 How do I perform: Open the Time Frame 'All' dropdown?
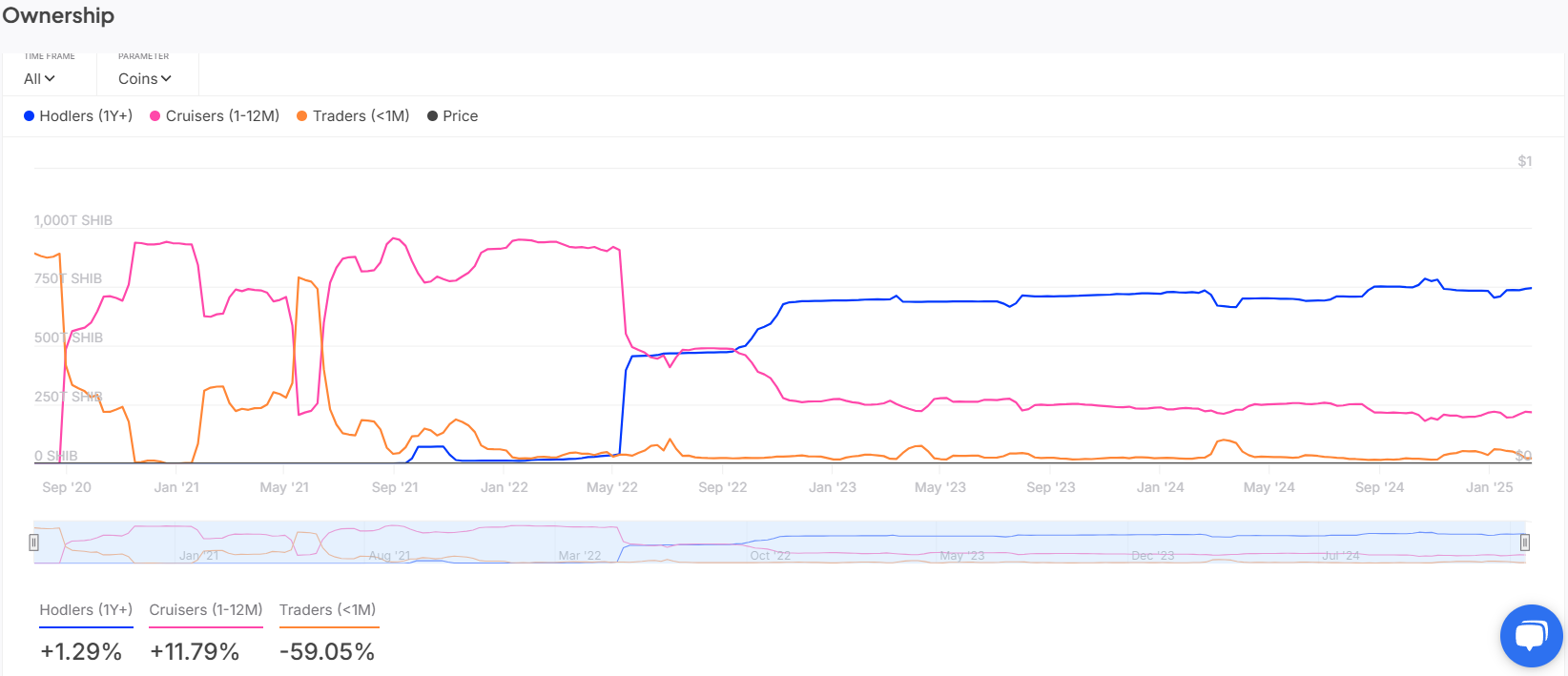[39, 79]
